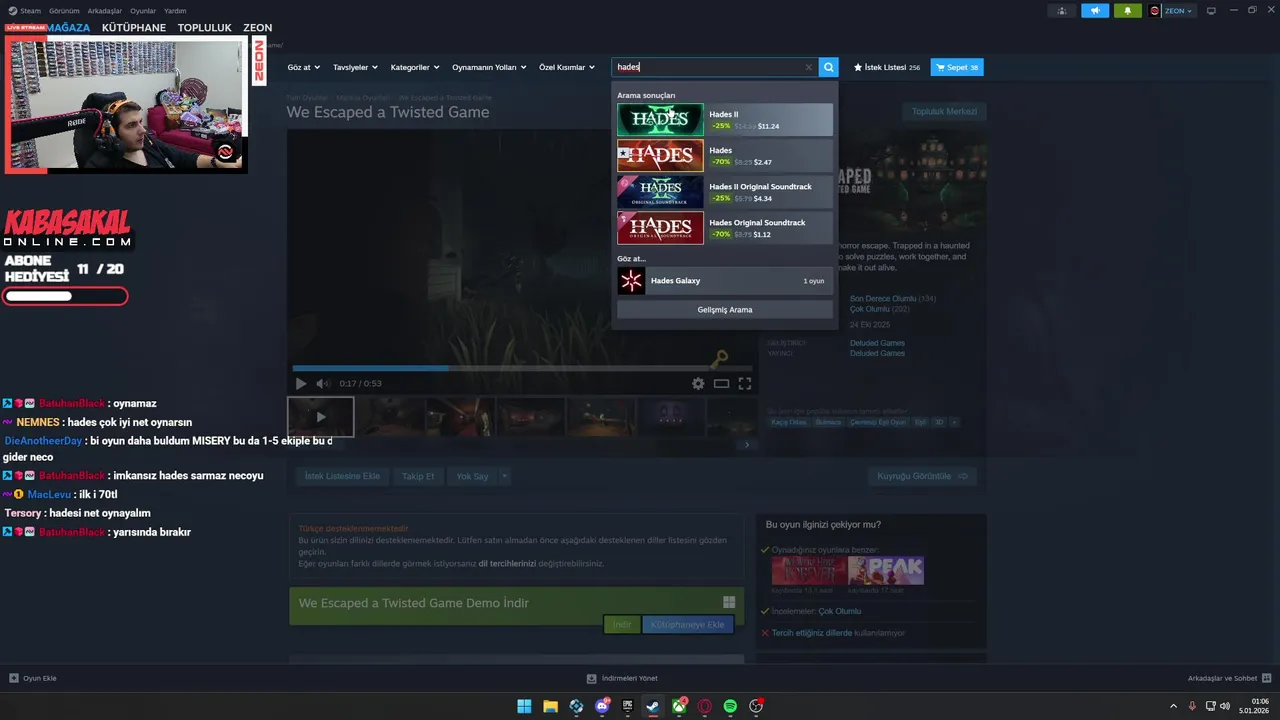
Task: Open Discord from the taskbar
Action: [x=602, y=706]
